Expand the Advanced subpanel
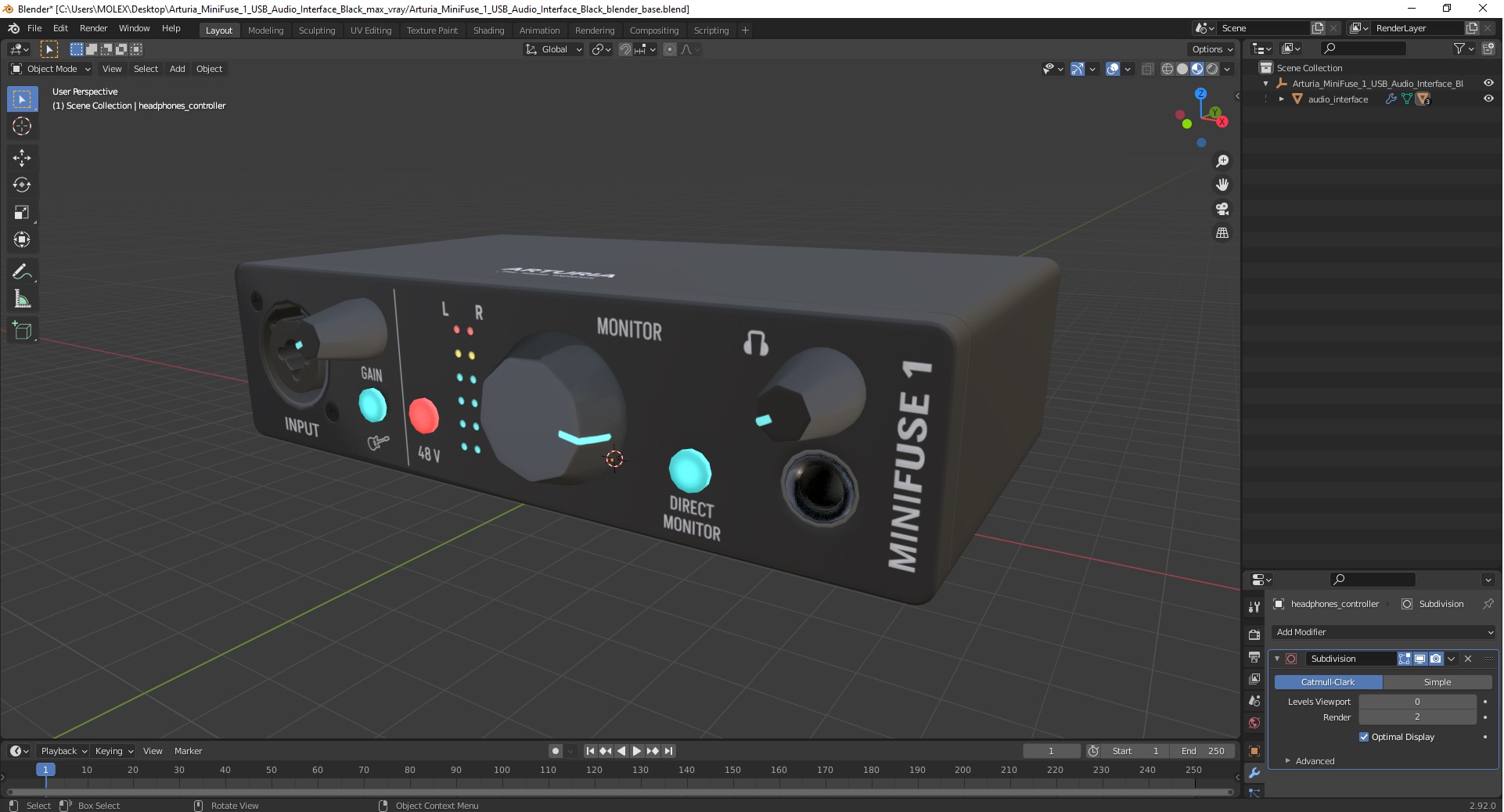 1315,761
